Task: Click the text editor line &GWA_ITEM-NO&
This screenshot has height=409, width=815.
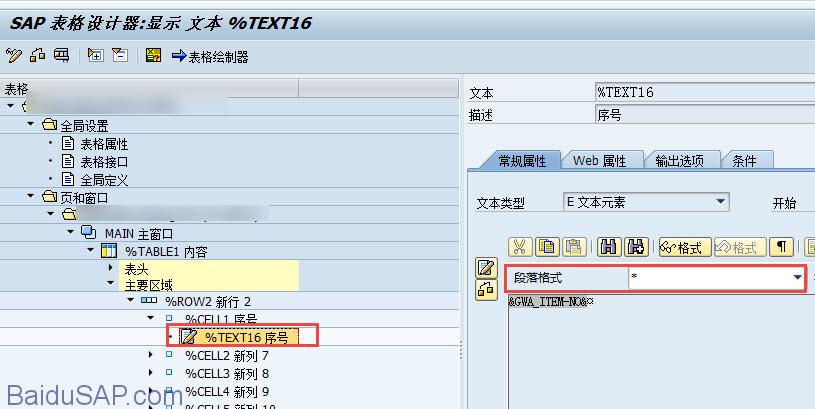Action: pos(550,302)
